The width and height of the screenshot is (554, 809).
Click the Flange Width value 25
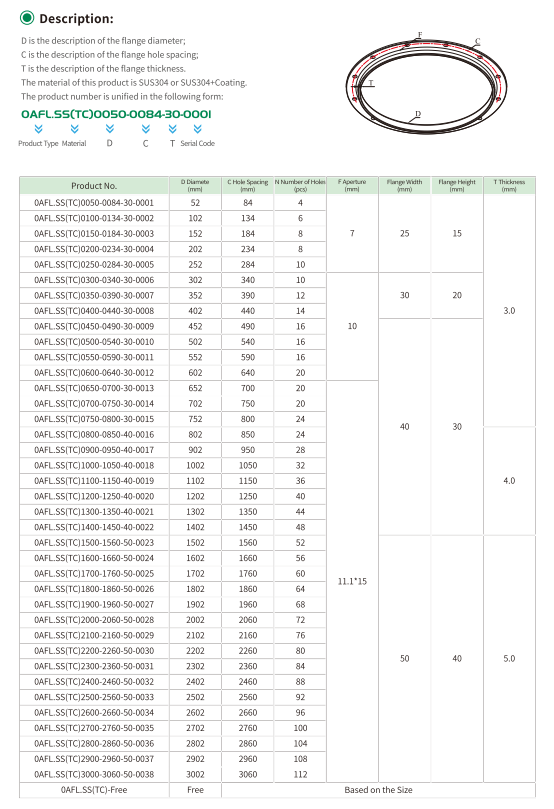click(404, 234)
